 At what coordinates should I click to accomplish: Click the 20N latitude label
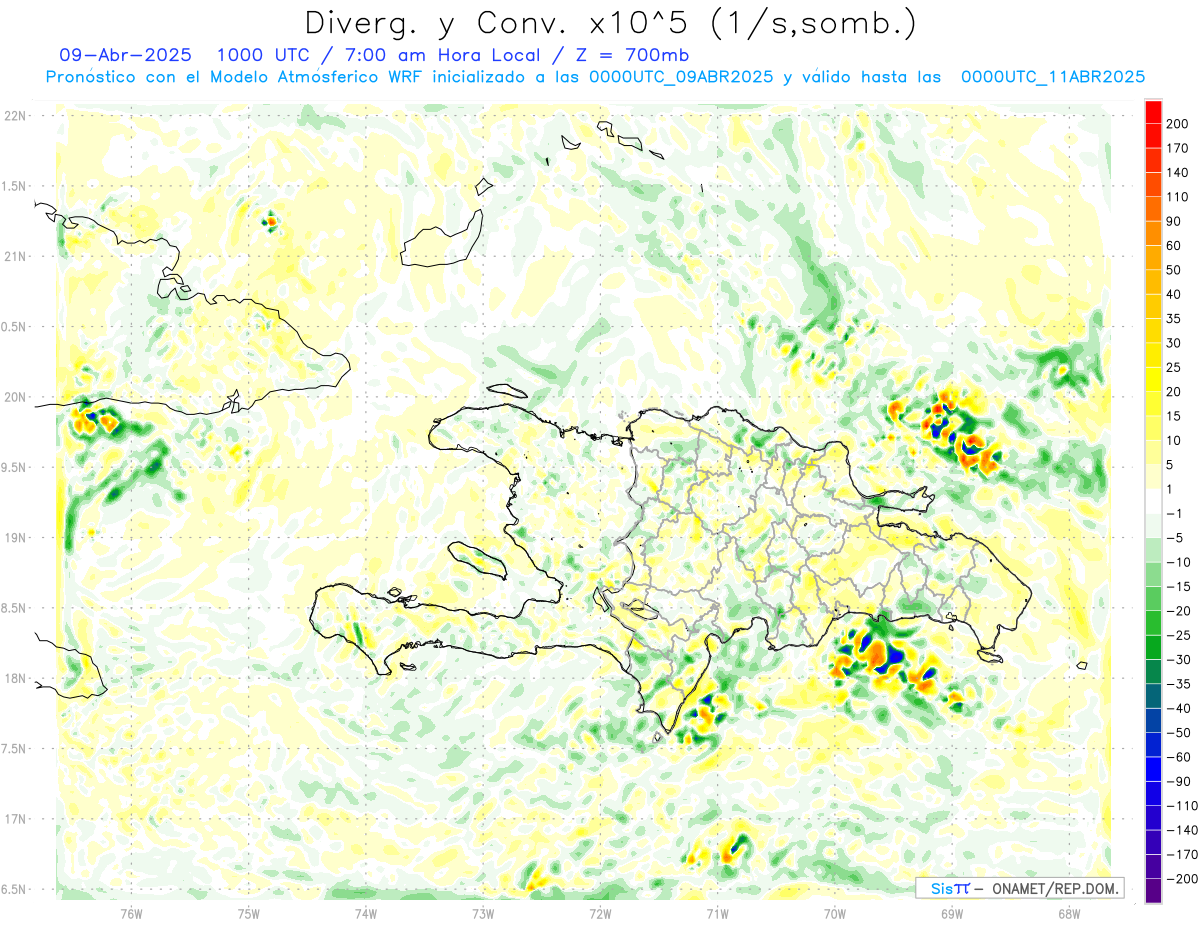coord(15,397)
